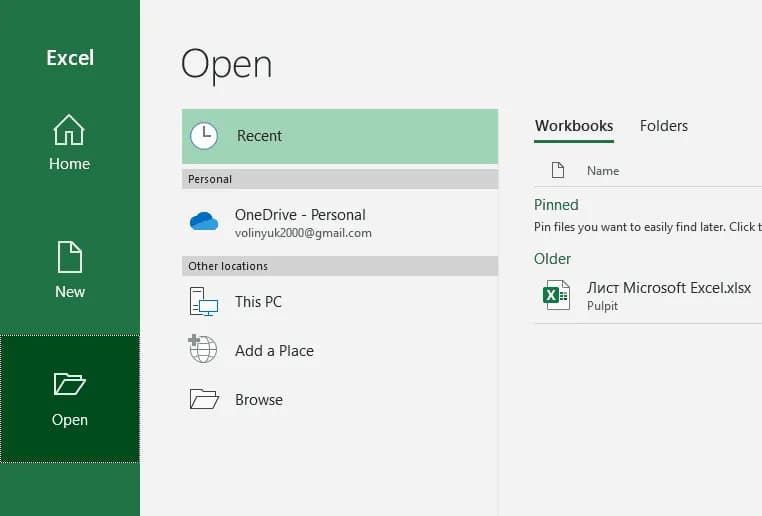Click the green Excel file icon in Older
Viewport: 762px width, 516px height.
[x=553, y=295]
